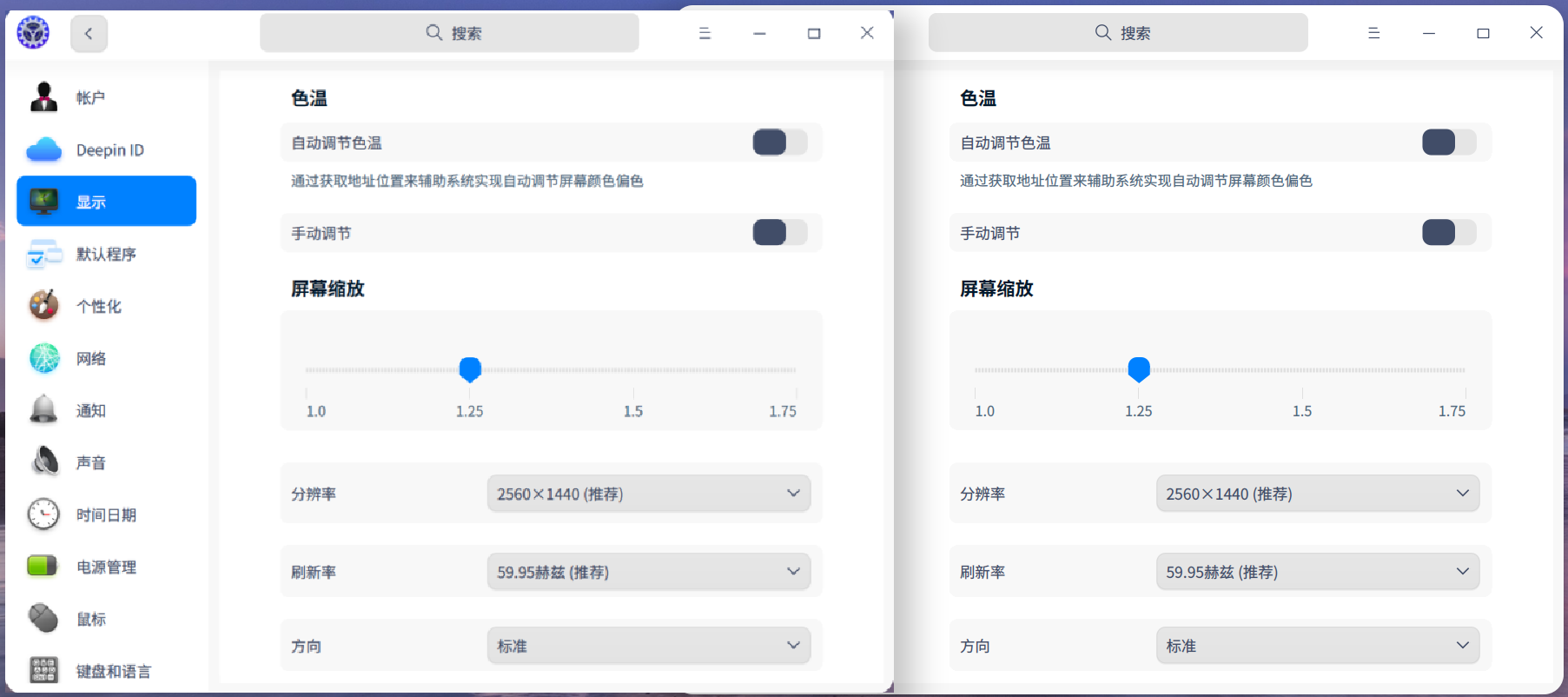Click the 1.75 scale label in left window
The image size is (1568, 697).
click(783, 411)
